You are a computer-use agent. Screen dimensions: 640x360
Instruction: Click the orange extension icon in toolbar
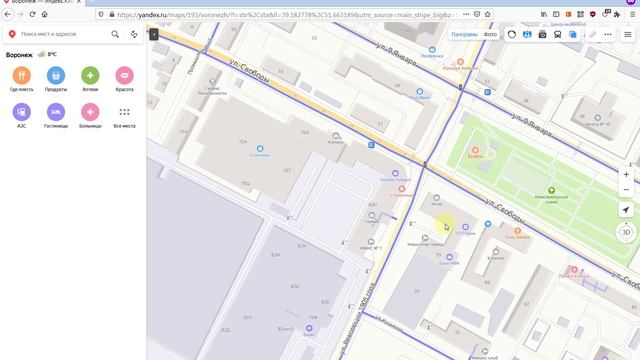click(568, 14)
